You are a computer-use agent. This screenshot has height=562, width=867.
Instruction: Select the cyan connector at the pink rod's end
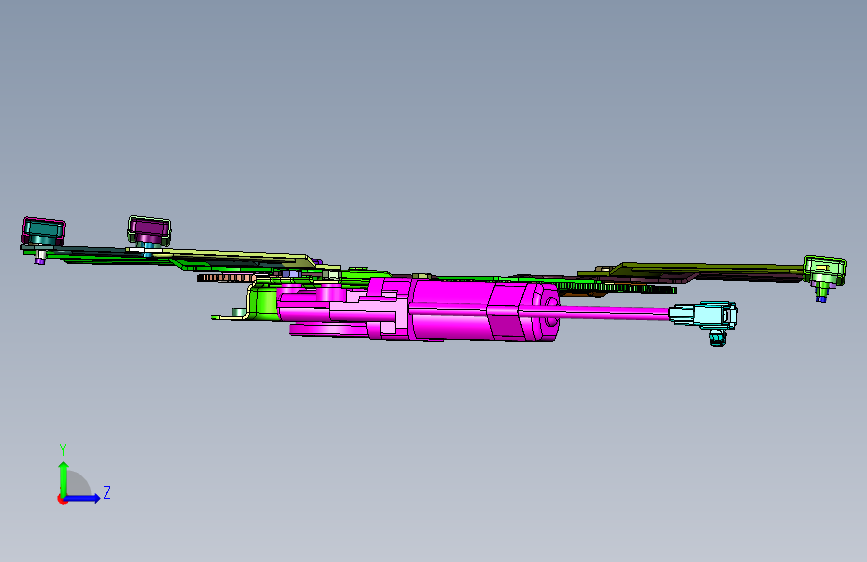click(x=703, y=315)
